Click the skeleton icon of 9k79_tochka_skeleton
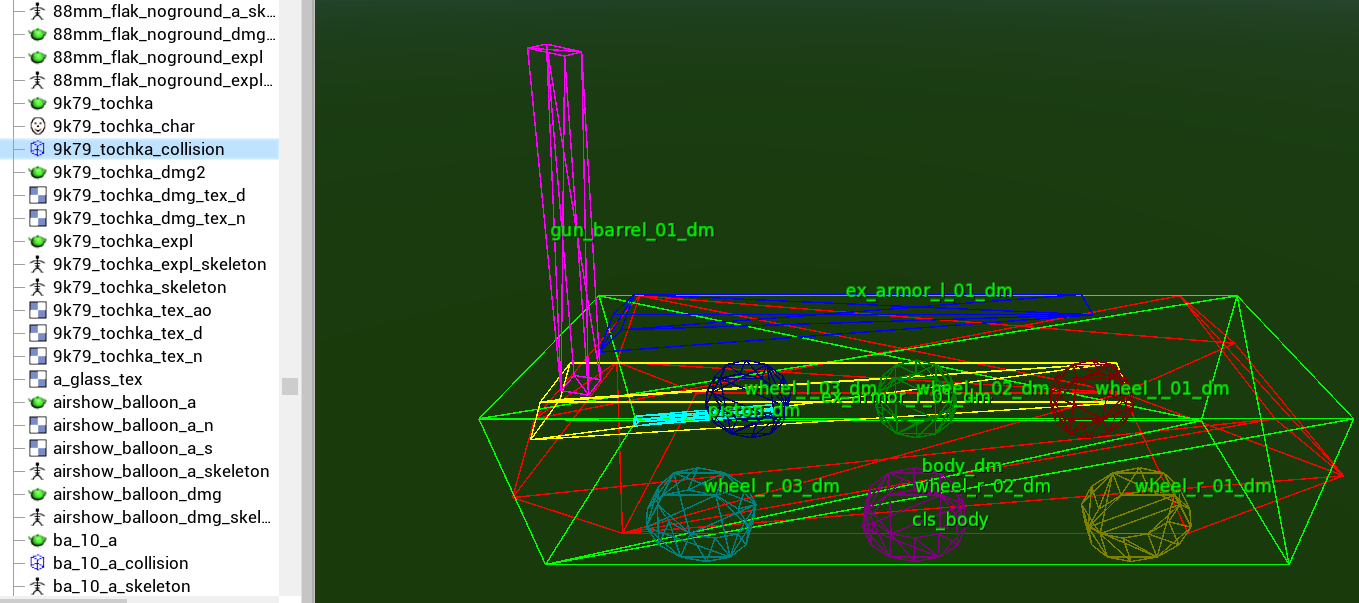 click(x=38, y=287)
